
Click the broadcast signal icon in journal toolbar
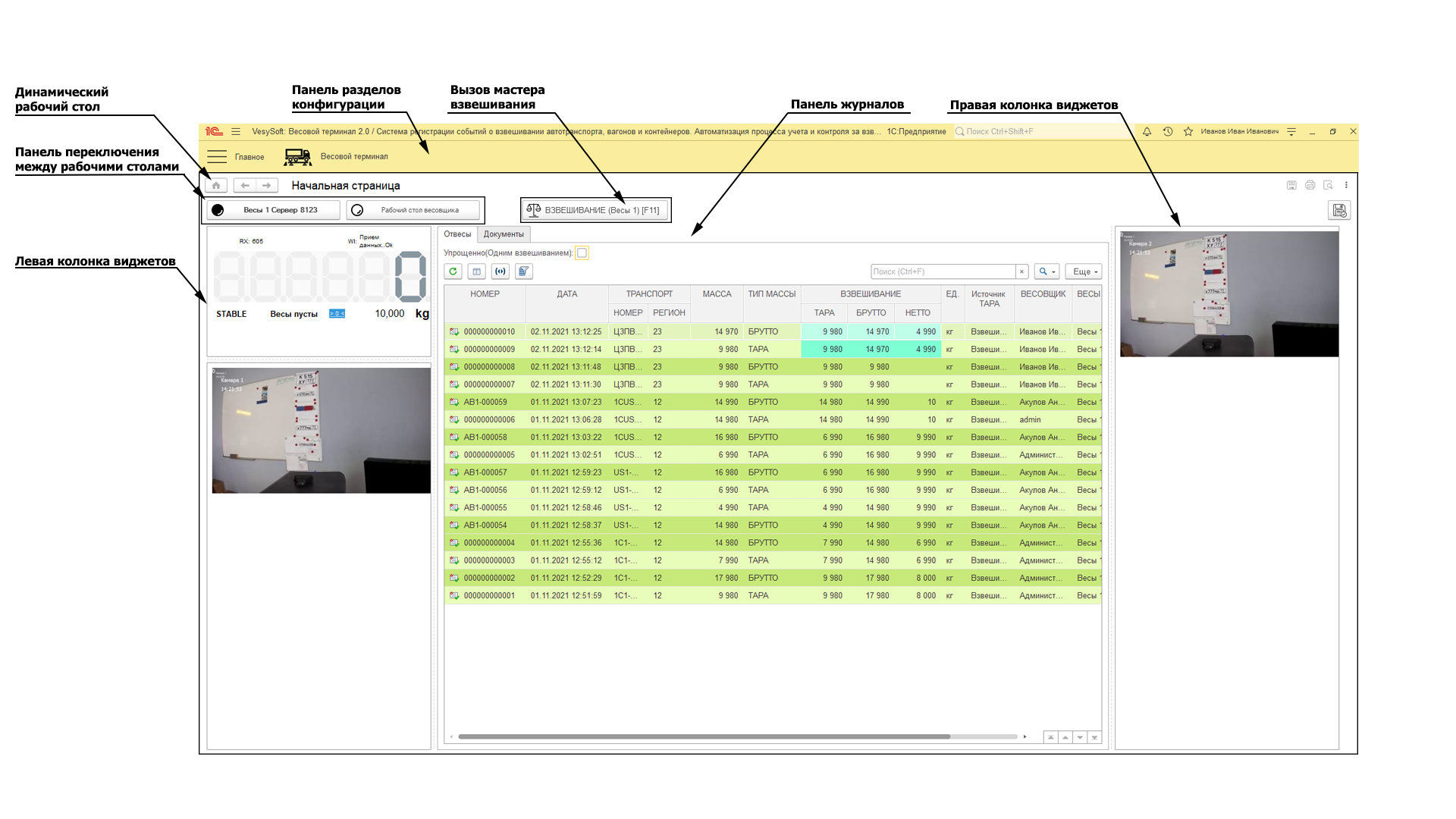pyautogui.click(x=500, y=271)
